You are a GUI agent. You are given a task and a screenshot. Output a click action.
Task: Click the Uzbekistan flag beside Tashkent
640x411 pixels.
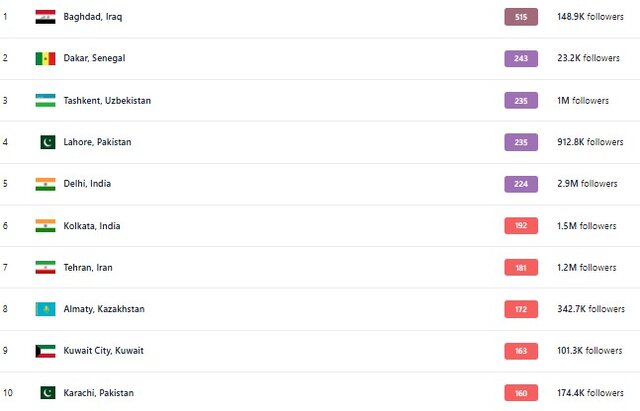click(45, 101)
